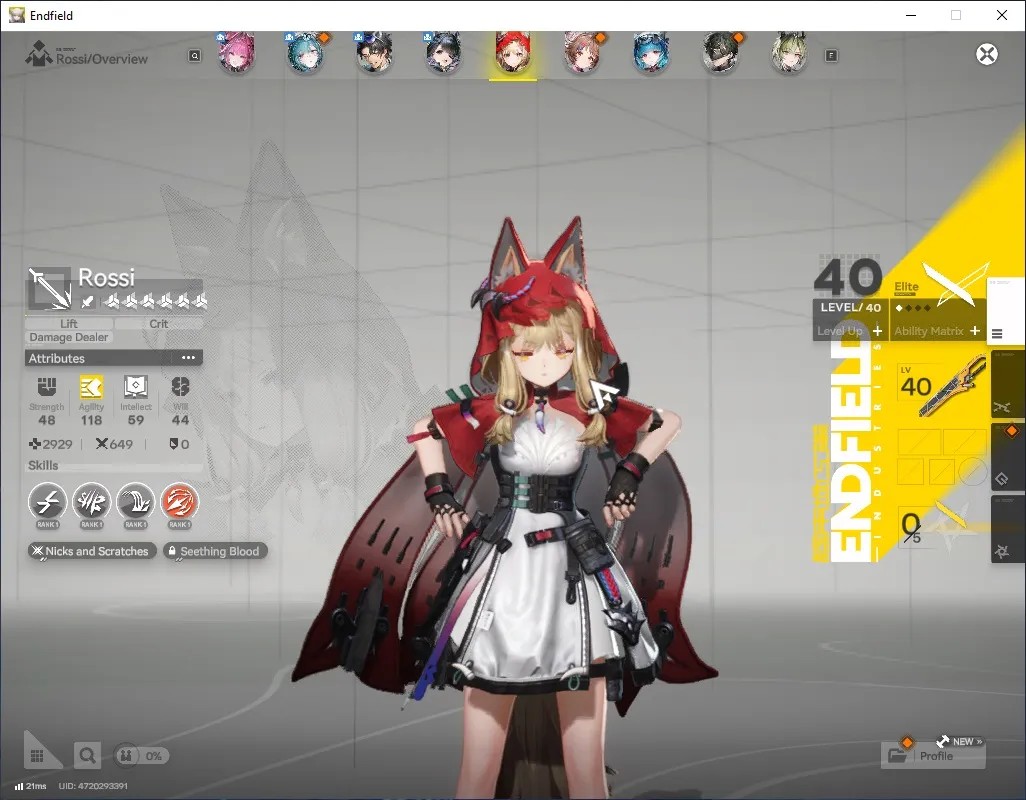1026x800 pixels.
Task: Click the Crit tag
Action: click(x=159, y=324)
